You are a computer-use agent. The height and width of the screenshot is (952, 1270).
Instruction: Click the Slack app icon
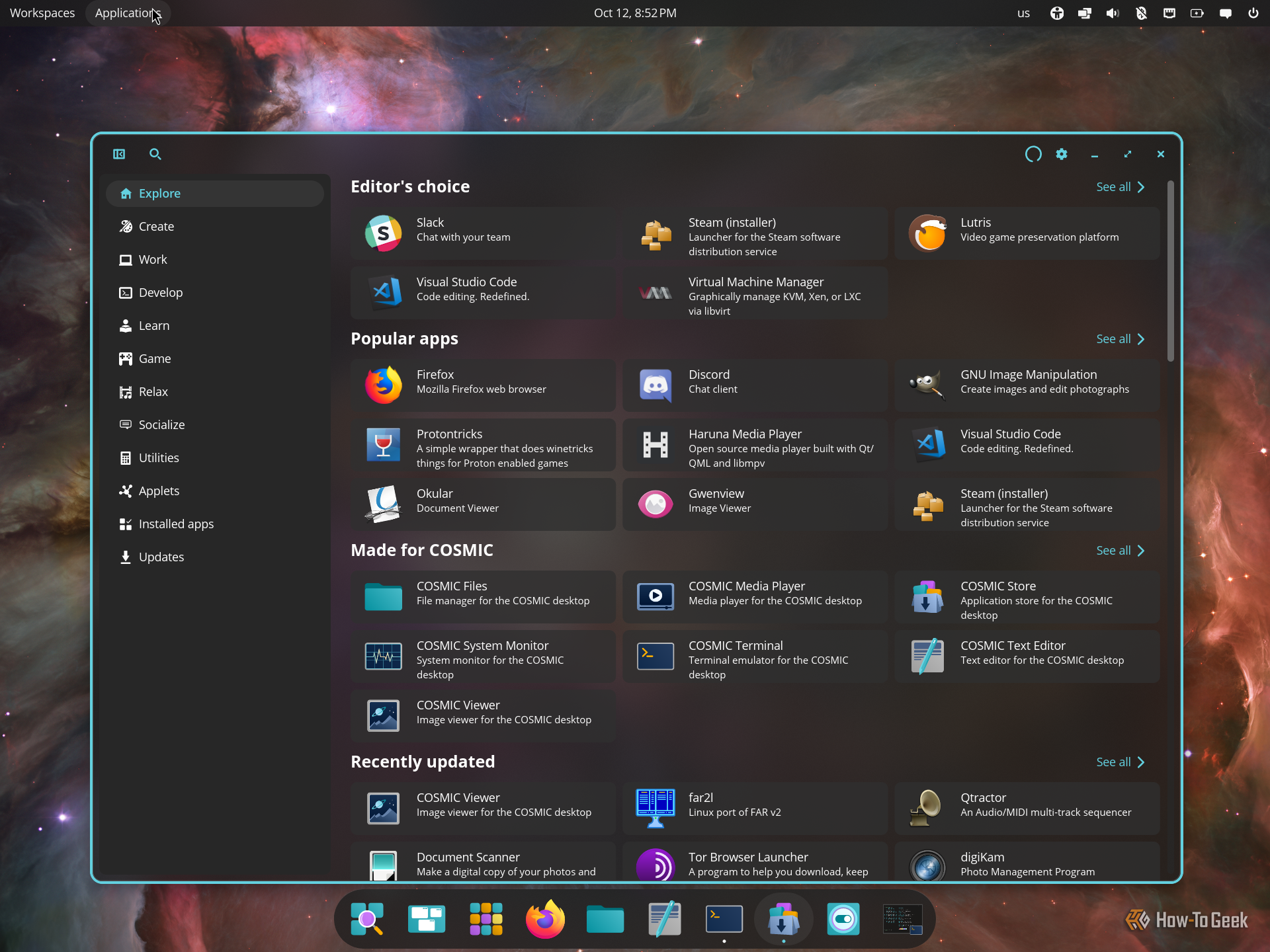point(384,233)
